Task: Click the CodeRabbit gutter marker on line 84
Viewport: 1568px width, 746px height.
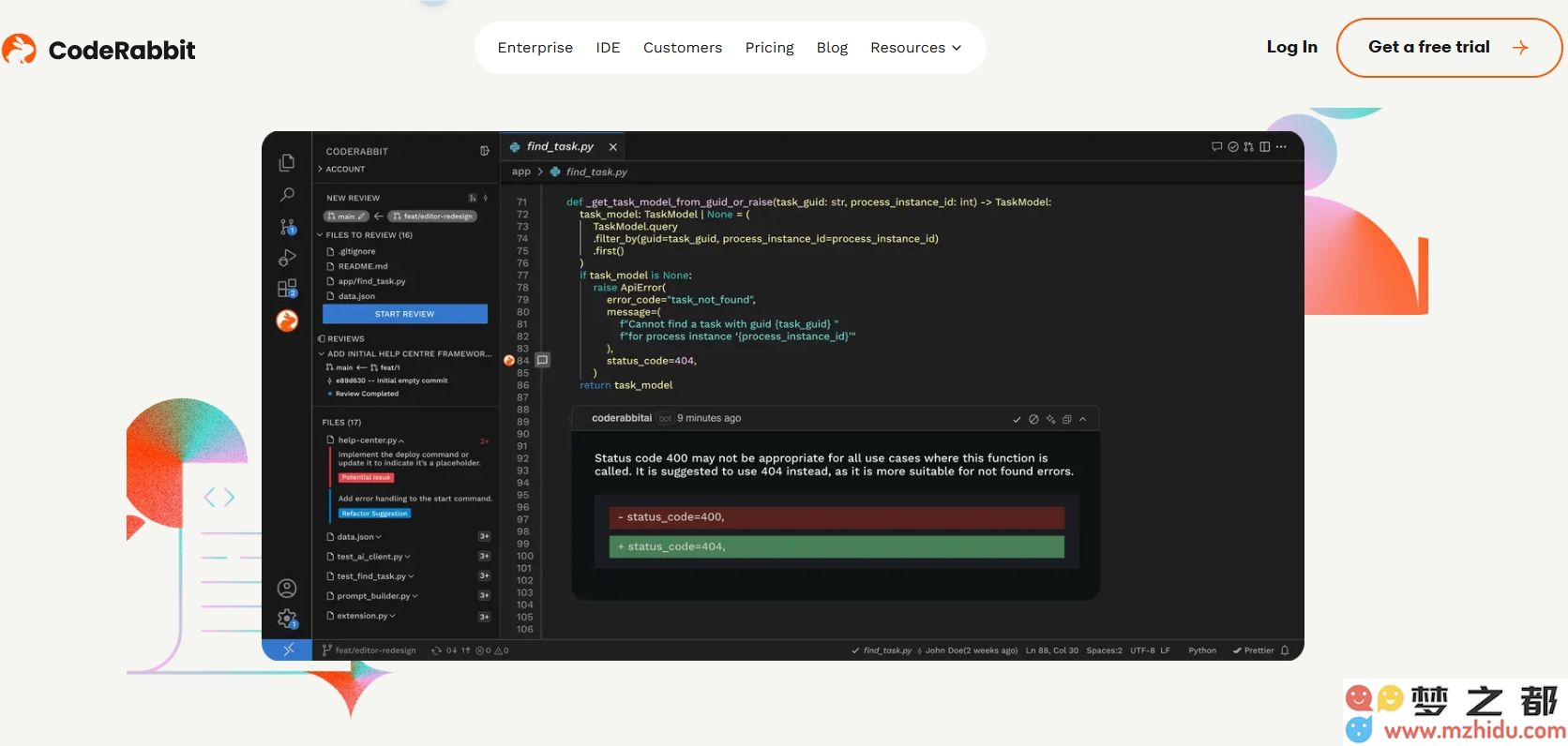Action: pyautogui.click(x=509, y=360)
